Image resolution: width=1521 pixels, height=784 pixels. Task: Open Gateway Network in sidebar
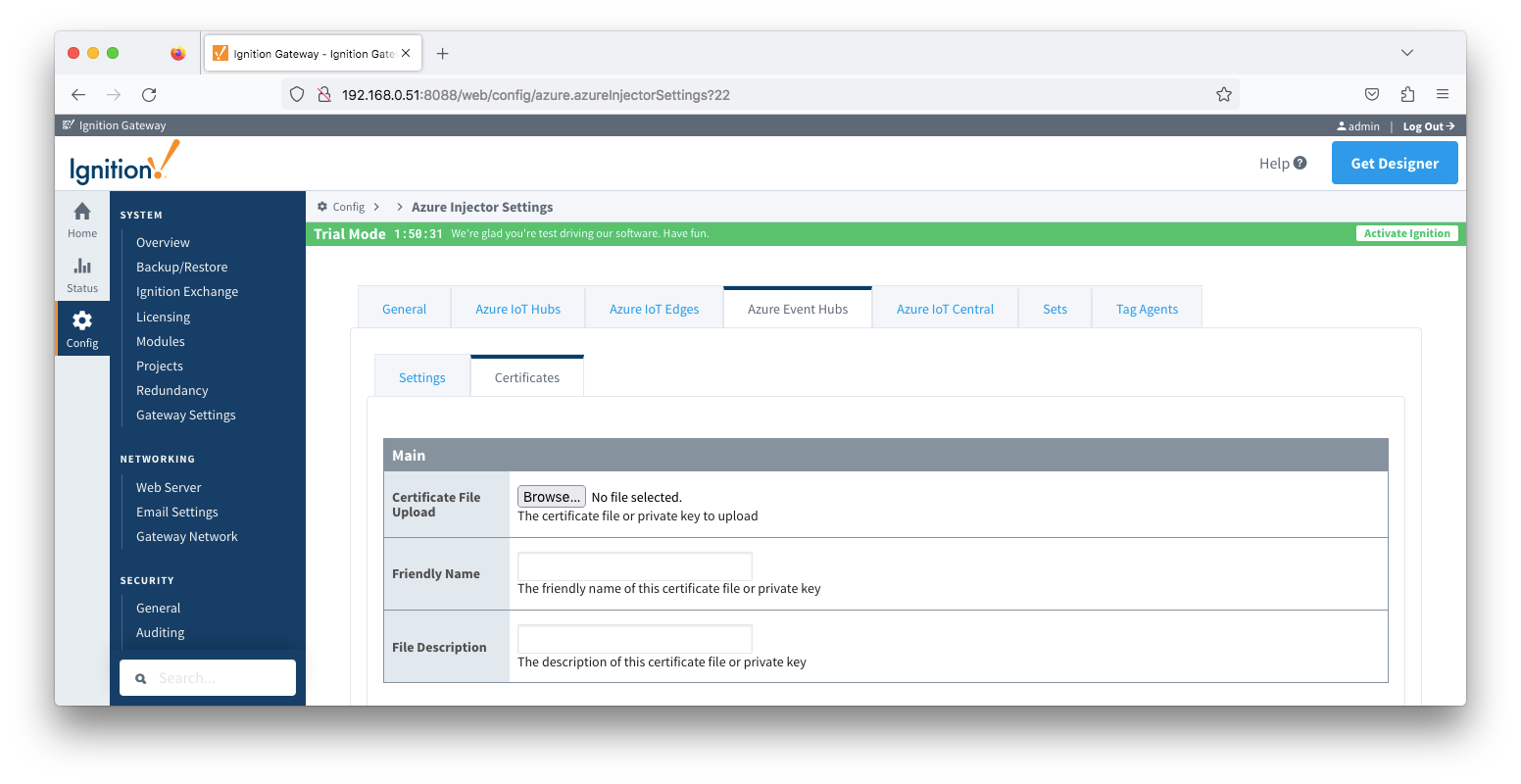pyautogui.click(x=186, y=536)
